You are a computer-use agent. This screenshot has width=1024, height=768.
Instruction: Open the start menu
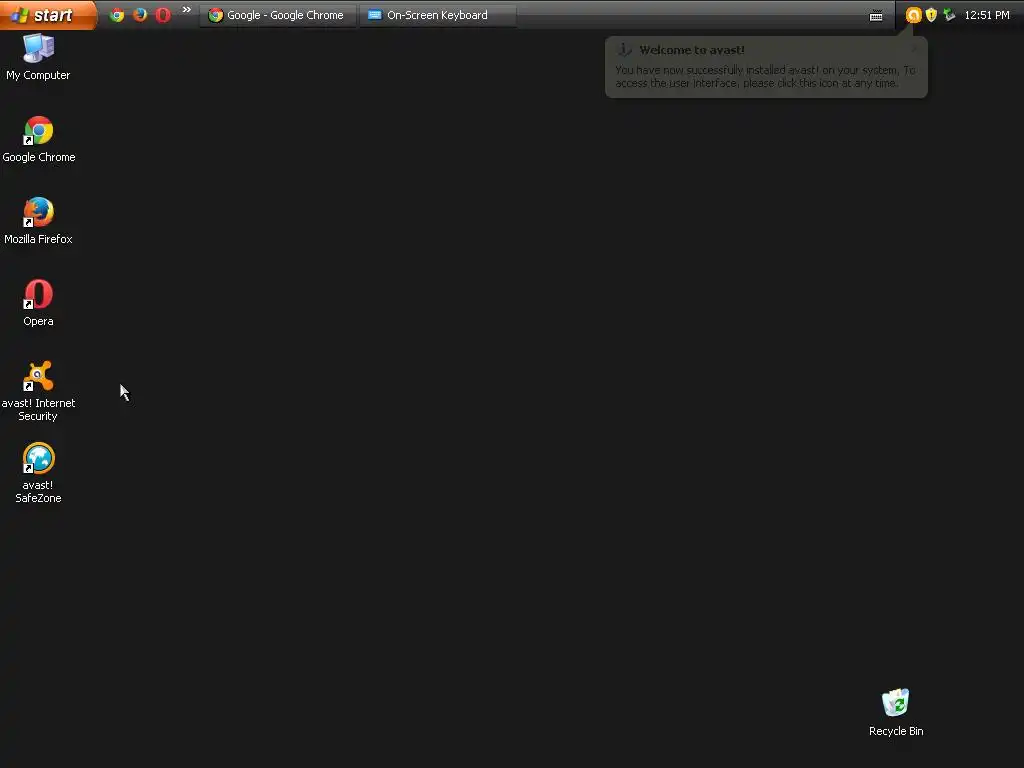48,14
